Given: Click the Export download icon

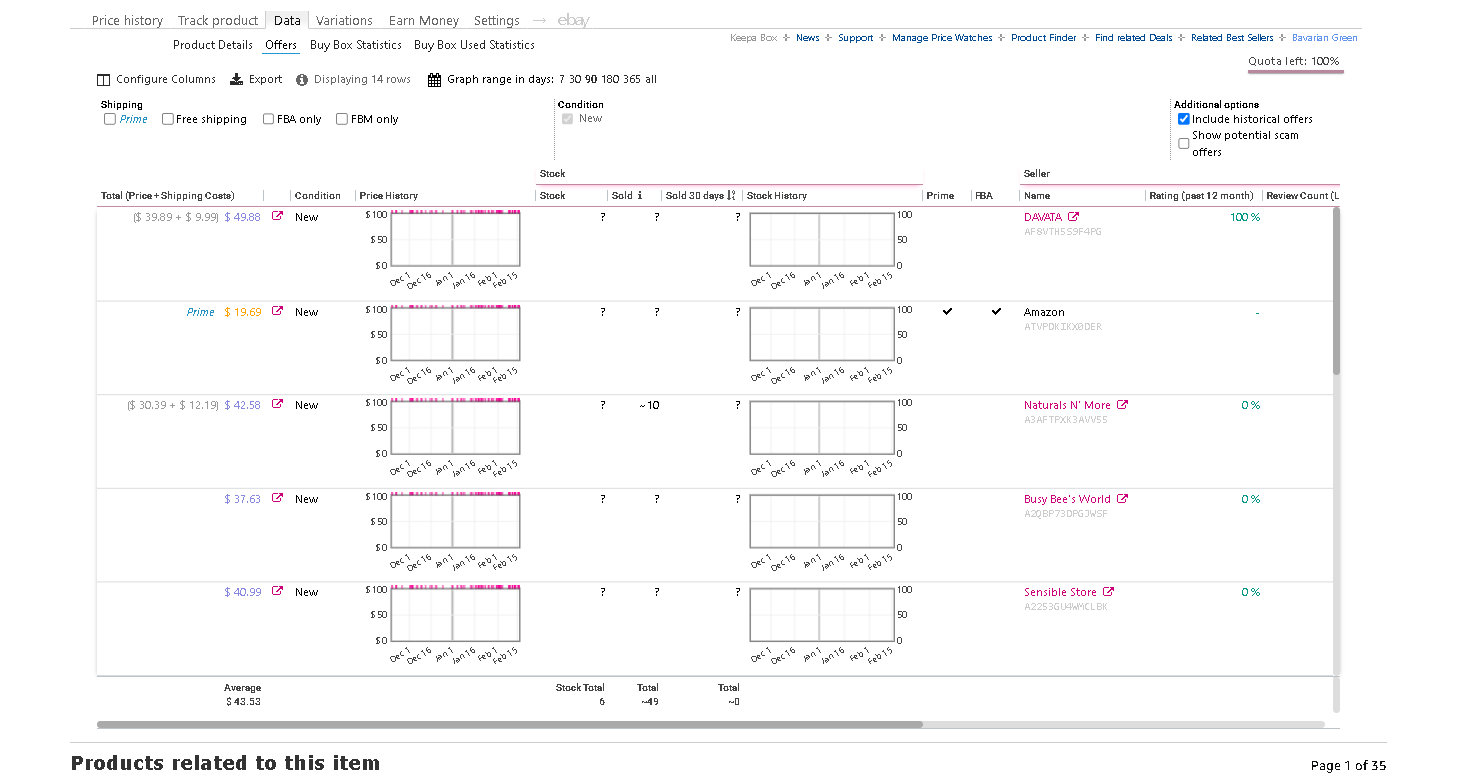Looking at the screenshot, I should pos(237,79).
